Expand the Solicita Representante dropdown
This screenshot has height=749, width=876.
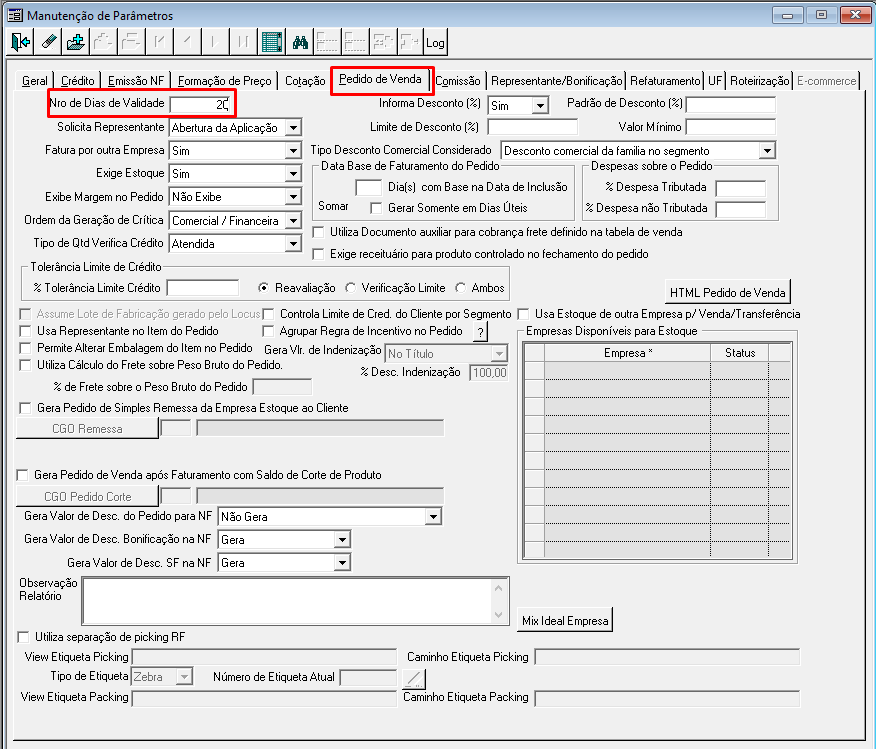(293, 128)
